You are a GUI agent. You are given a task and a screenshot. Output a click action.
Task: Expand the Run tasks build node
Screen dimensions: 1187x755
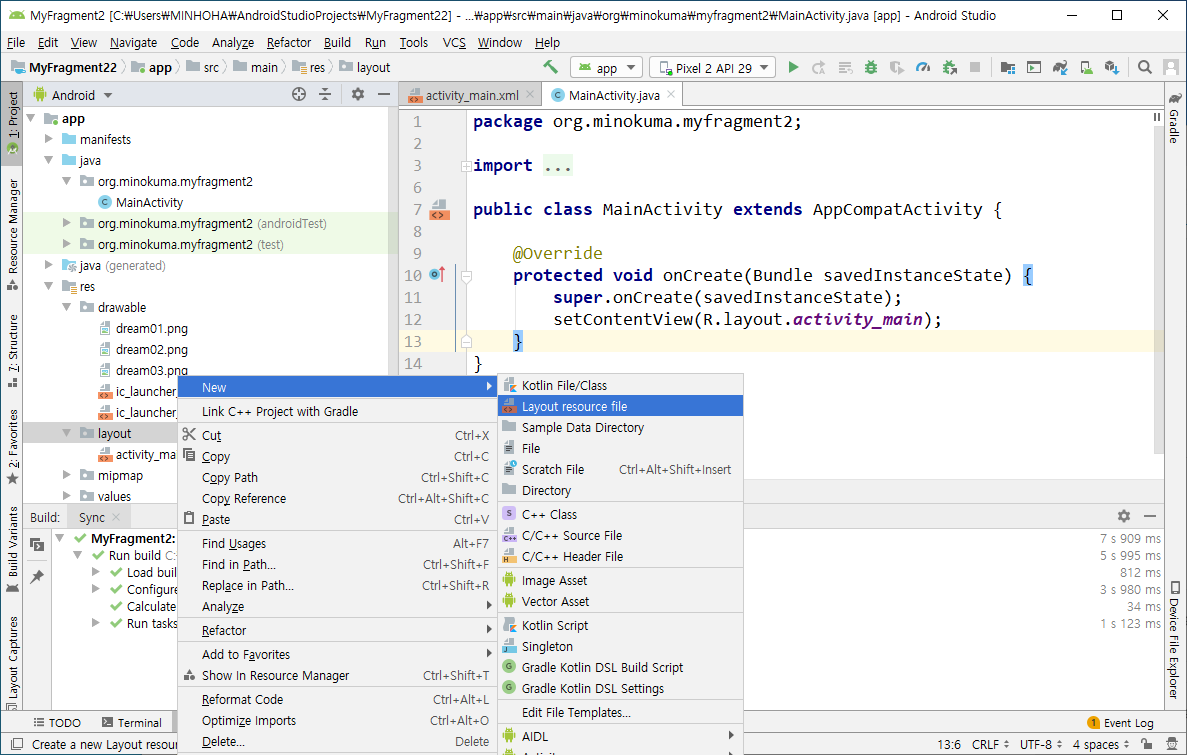(x=95, y=623)
